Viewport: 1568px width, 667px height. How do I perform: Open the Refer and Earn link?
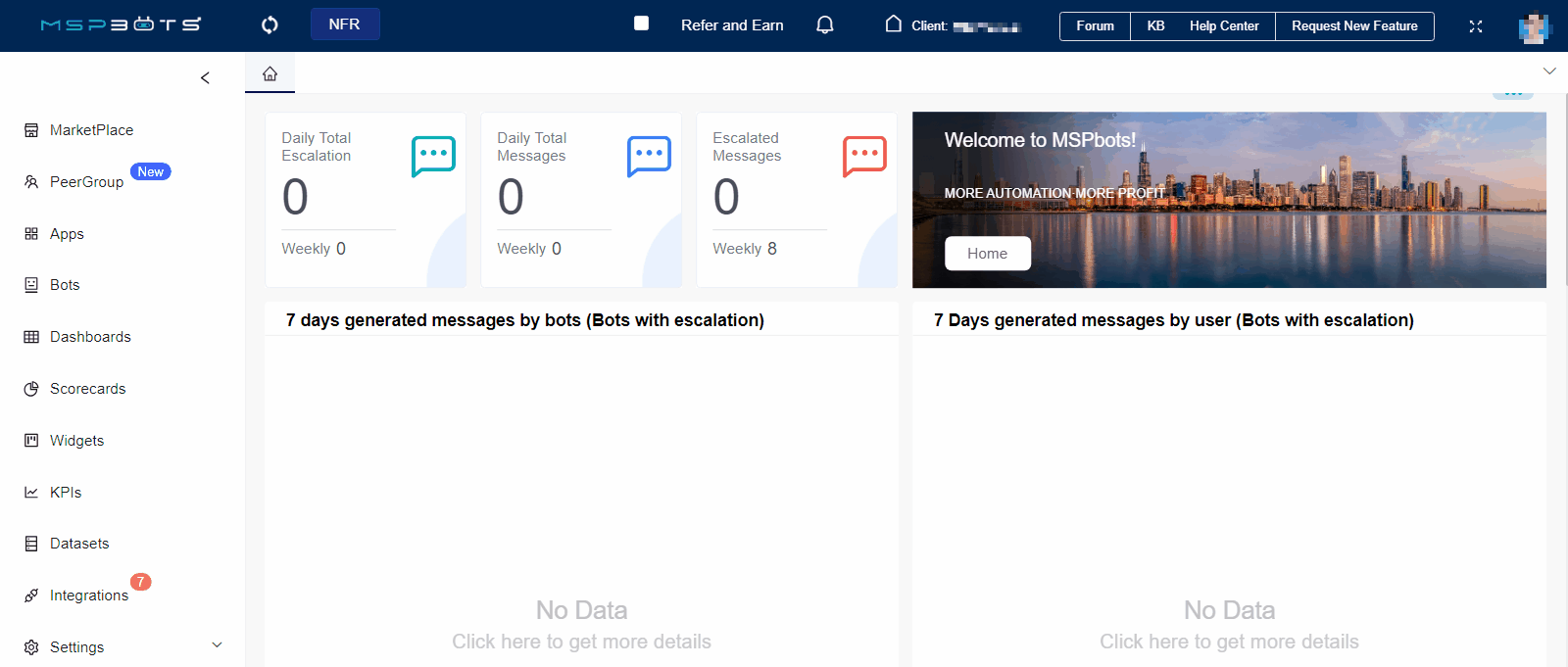click(732, 25)
